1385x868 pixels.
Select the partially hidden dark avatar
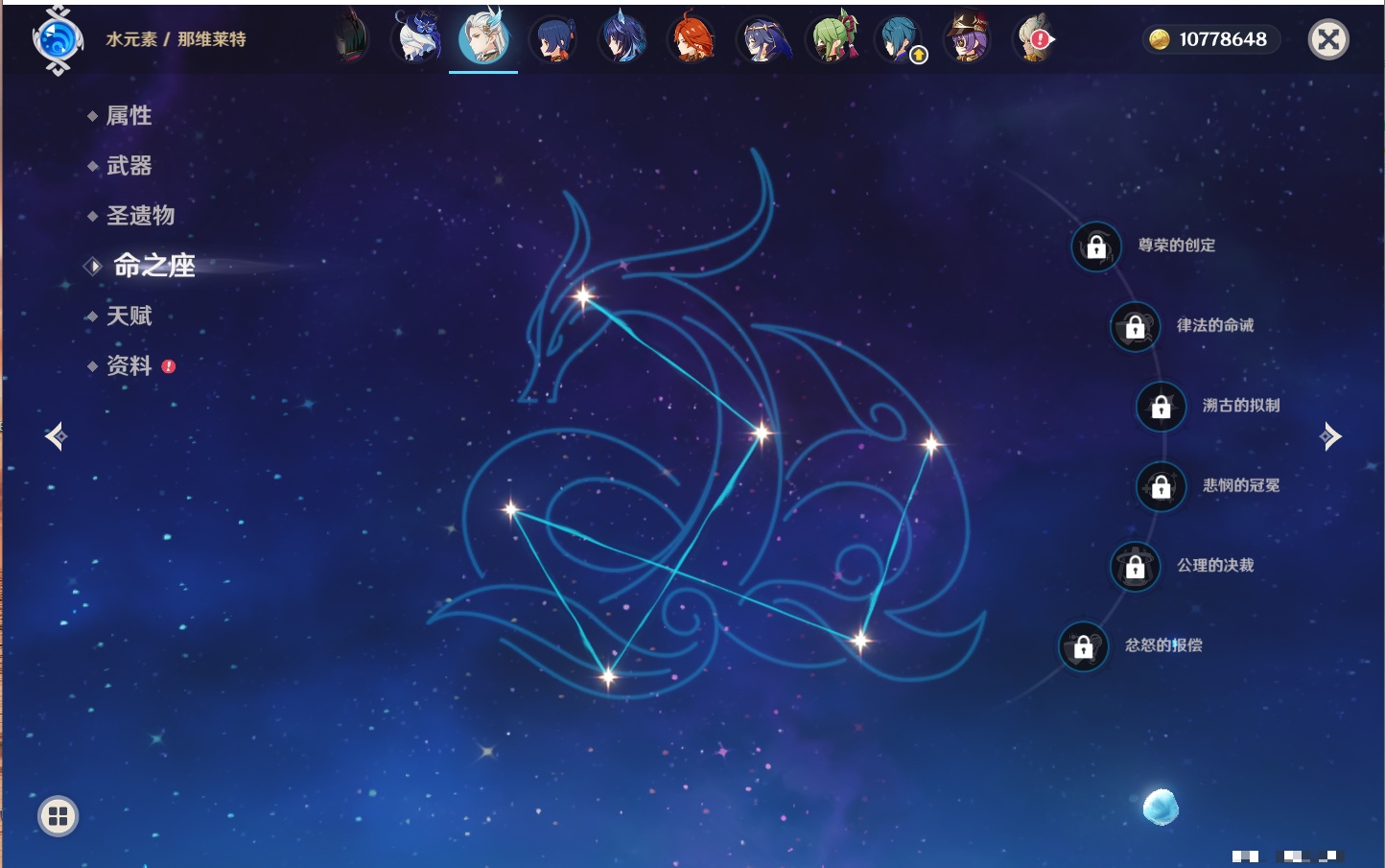[352, 38]
